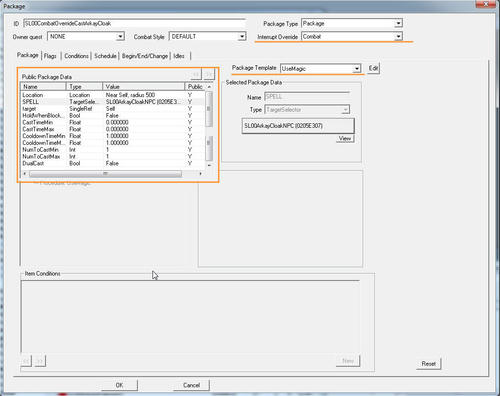500x396 pixels.
Task: Open the Package Type dropdown
Action: (x=352, y=23)
